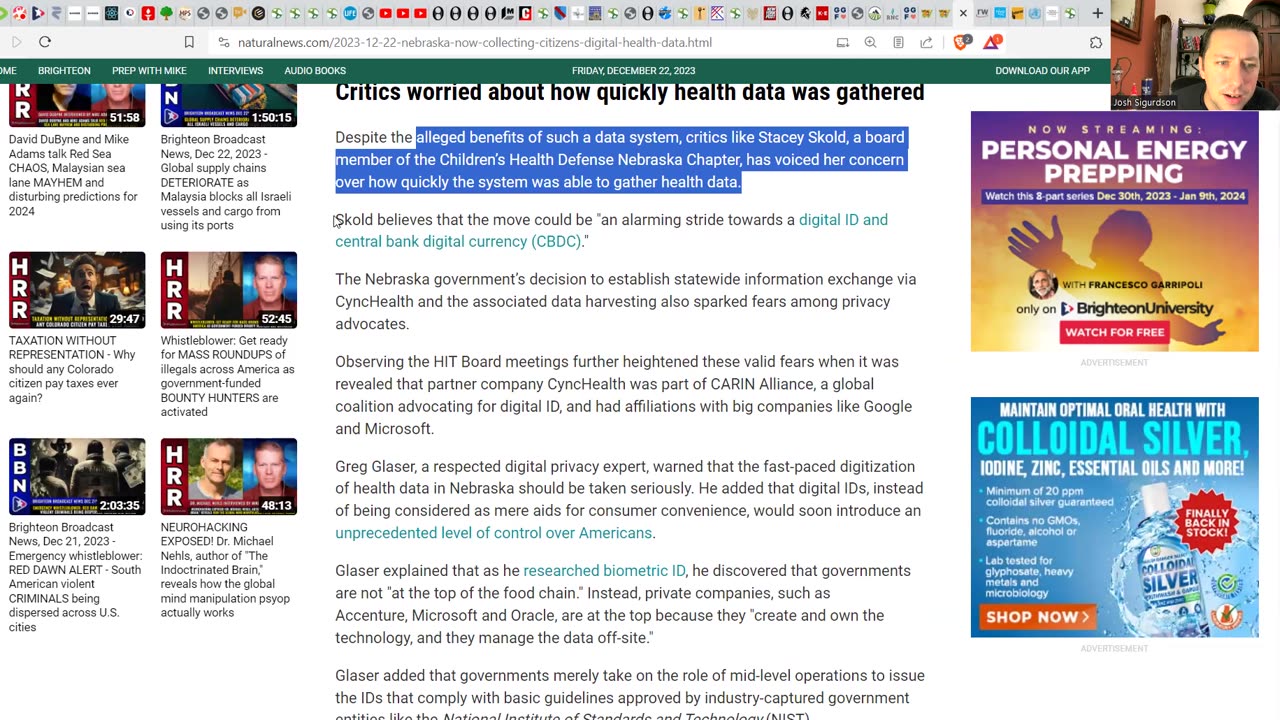Image resolution: width=1280 pixels, height=720 pixels.
Task: Click the 'FINALLY BACK IN STOCK!' badge
Action: pyautogui.click(x=1208, y=522)
